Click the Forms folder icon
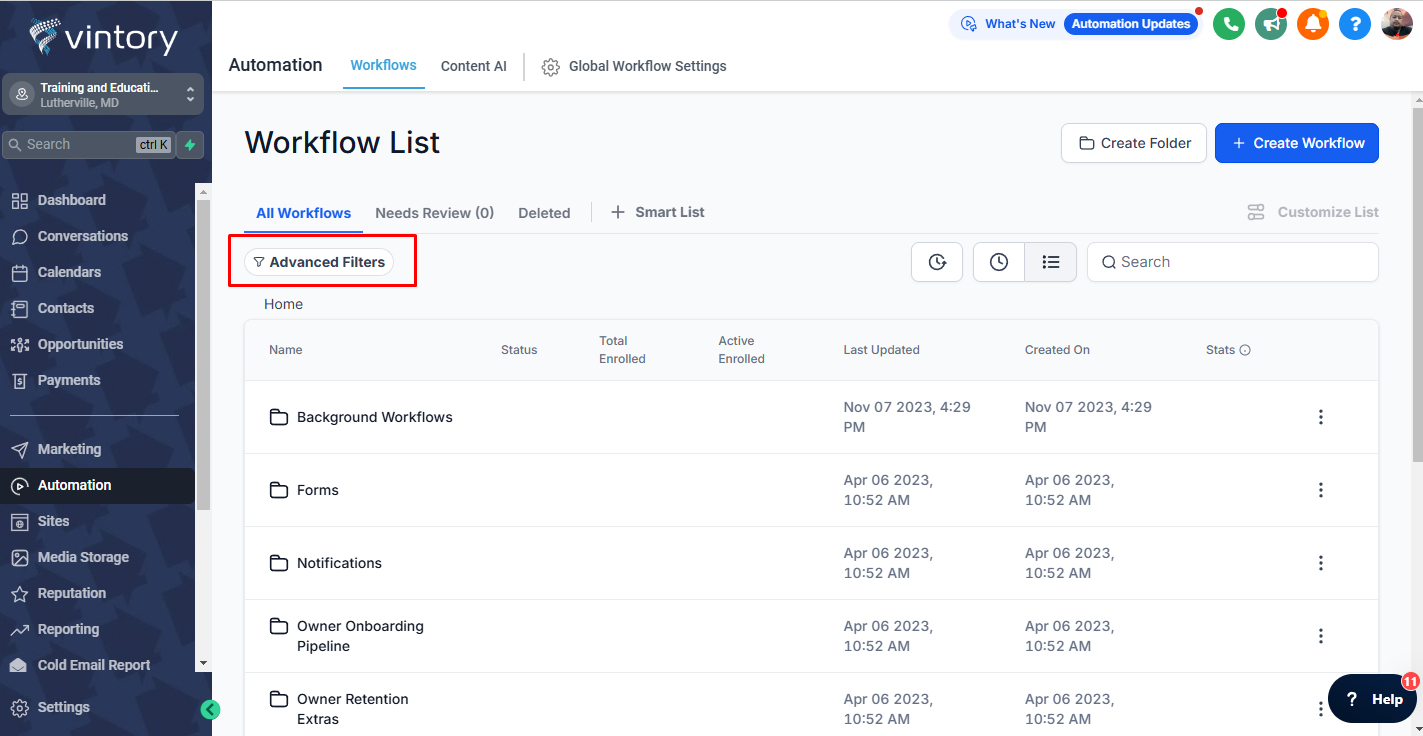 click(279, 490)
